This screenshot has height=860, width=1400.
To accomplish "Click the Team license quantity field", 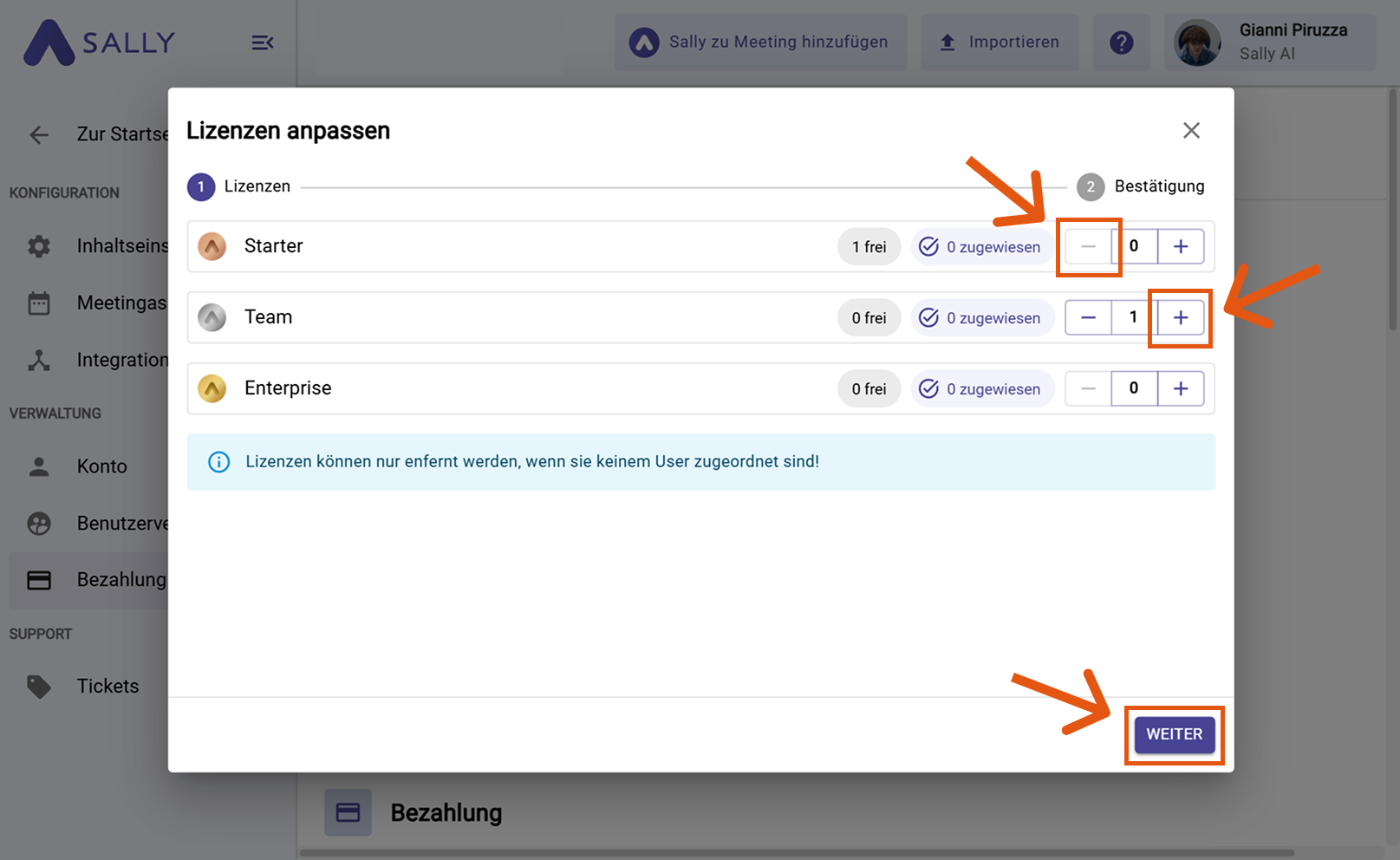I will [1133, 317].
